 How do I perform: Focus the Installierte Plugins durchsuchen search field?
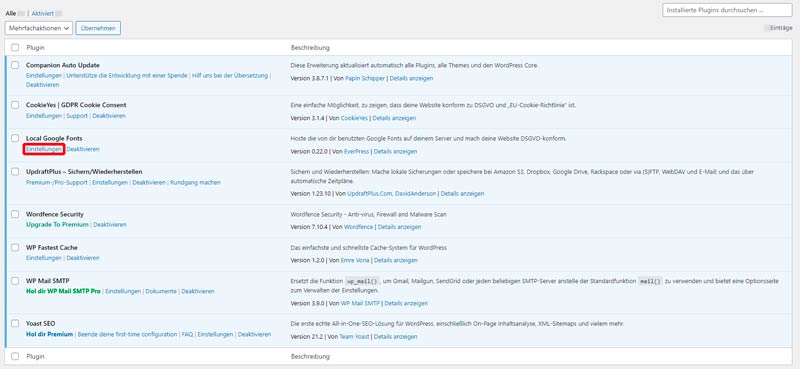coord(727,10)
